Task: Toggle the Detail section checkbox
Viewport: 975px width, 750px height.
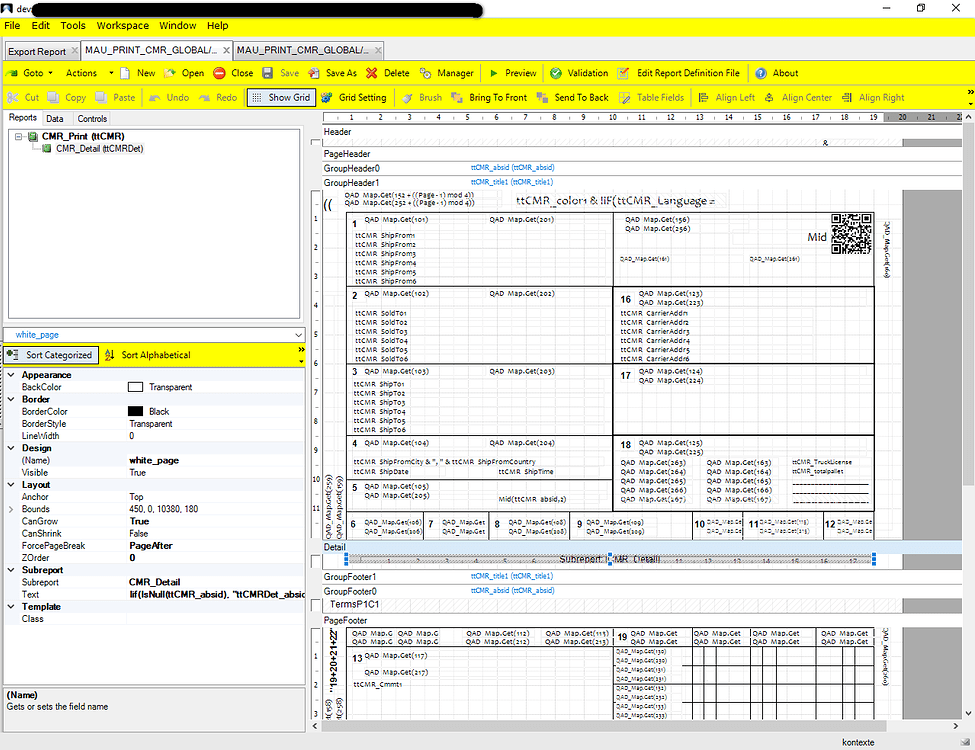Action: click(x=316, y=560)
